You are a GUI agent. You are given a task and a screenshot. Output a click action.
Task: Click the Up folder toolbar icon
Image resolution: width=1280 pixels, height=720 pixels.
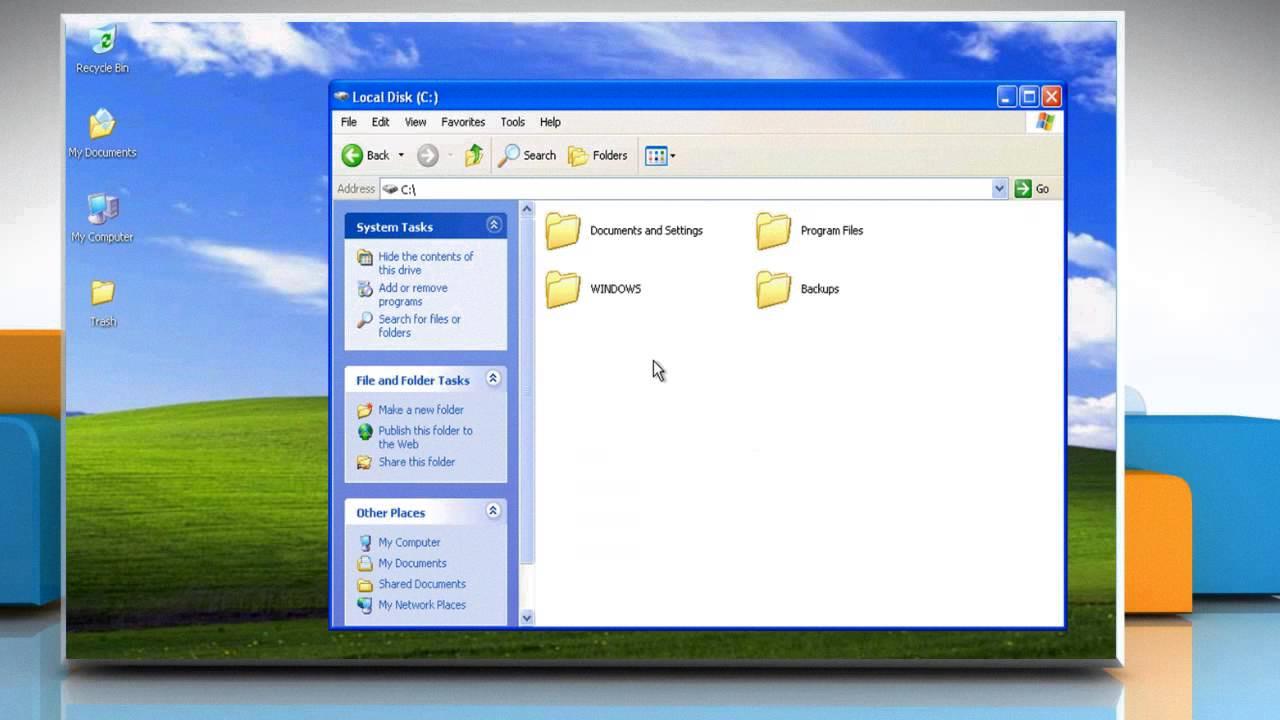474,155
